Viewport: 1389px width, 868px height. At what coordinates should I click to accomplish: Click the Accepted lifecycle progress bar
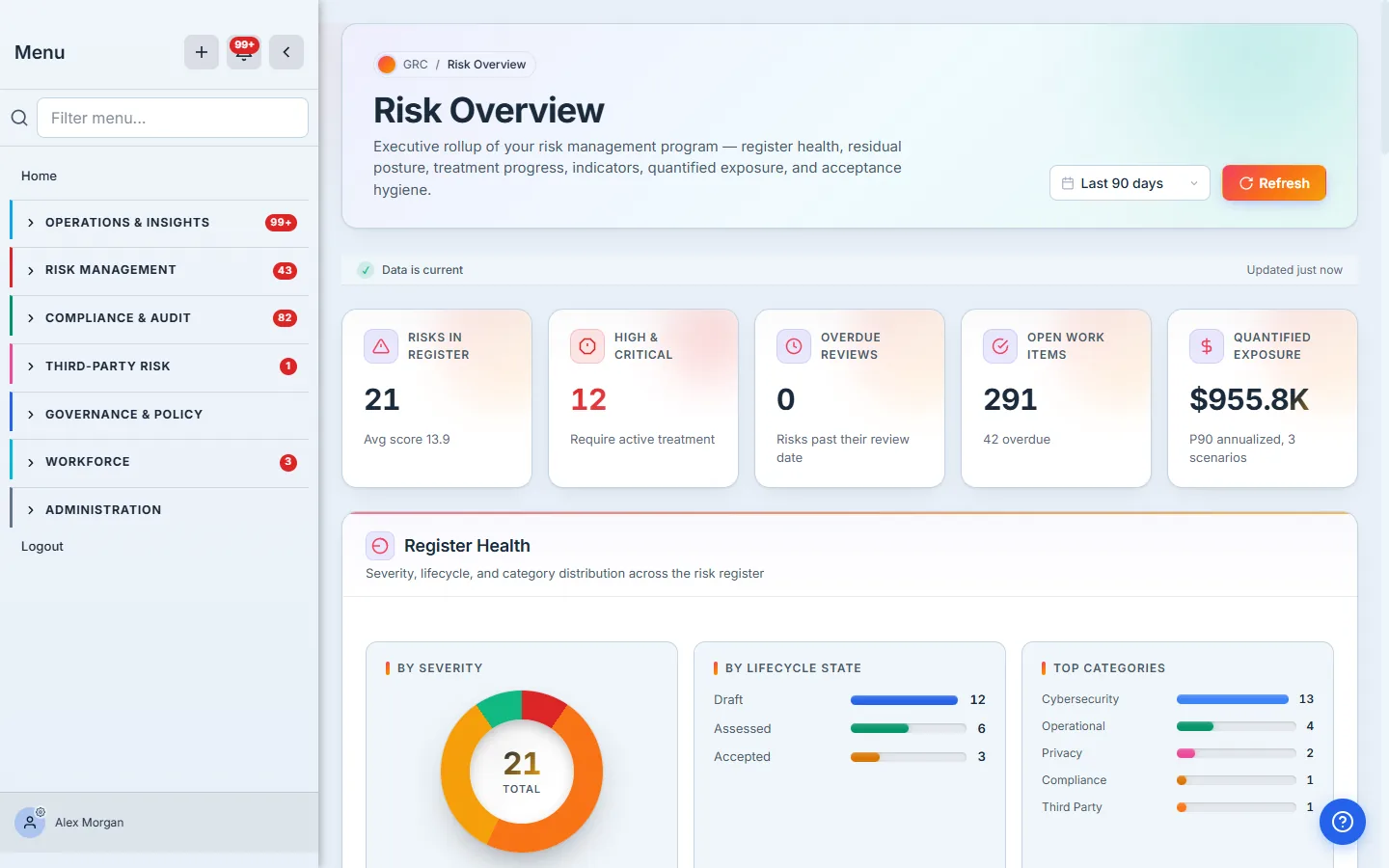pyautogui.click(x=909, y=757)
